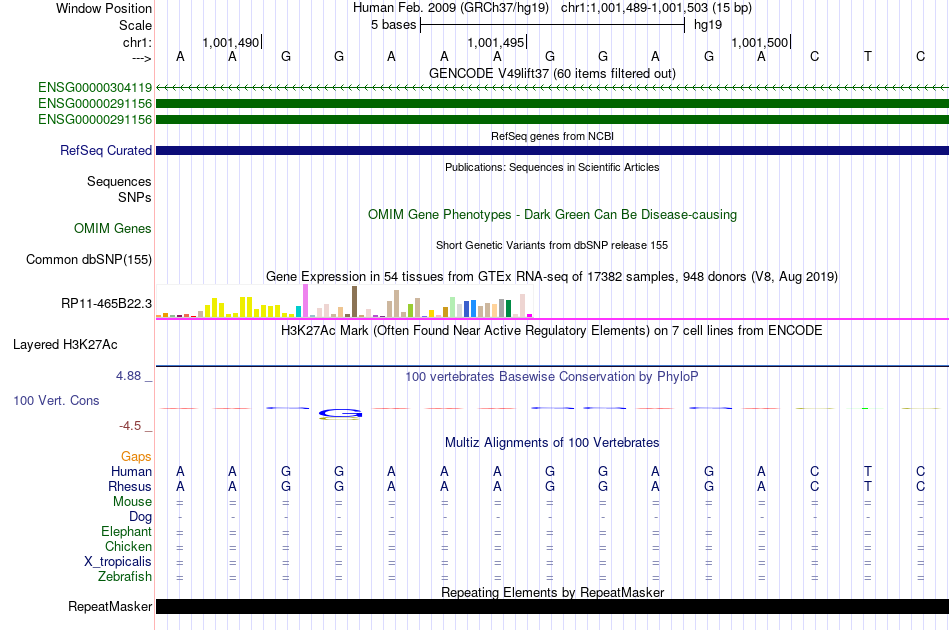The height and width of the screenshot is (630, 950).
Task: Click the GTEx Gene Expression track title
Action: pos(552,277)
